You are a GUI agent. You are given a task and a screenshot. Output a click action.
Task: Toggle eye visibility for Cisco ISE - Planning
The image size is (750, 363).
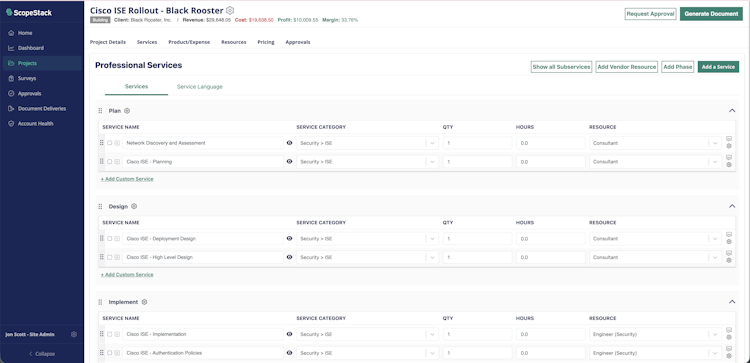(289, 162)
